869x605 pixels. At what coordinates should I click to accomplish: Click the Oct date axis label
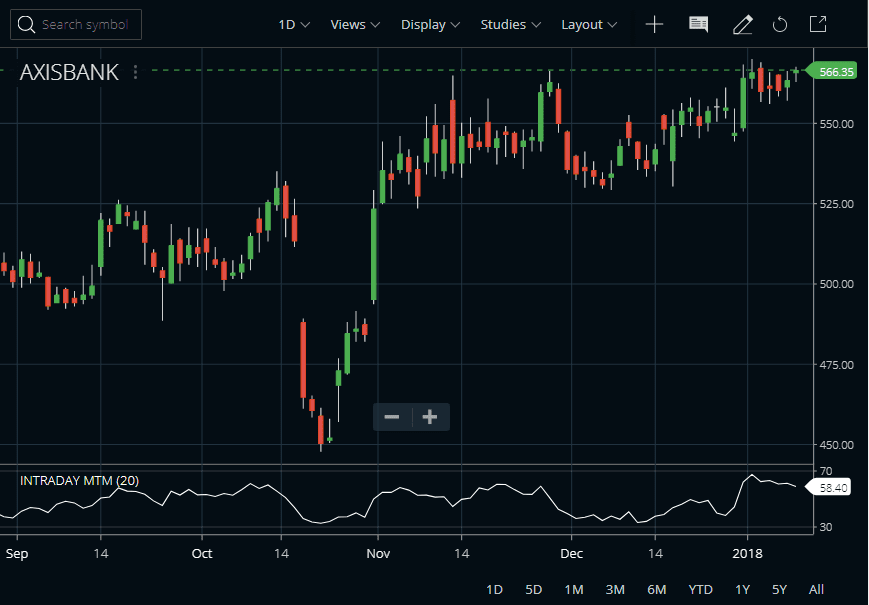(202, 553)
